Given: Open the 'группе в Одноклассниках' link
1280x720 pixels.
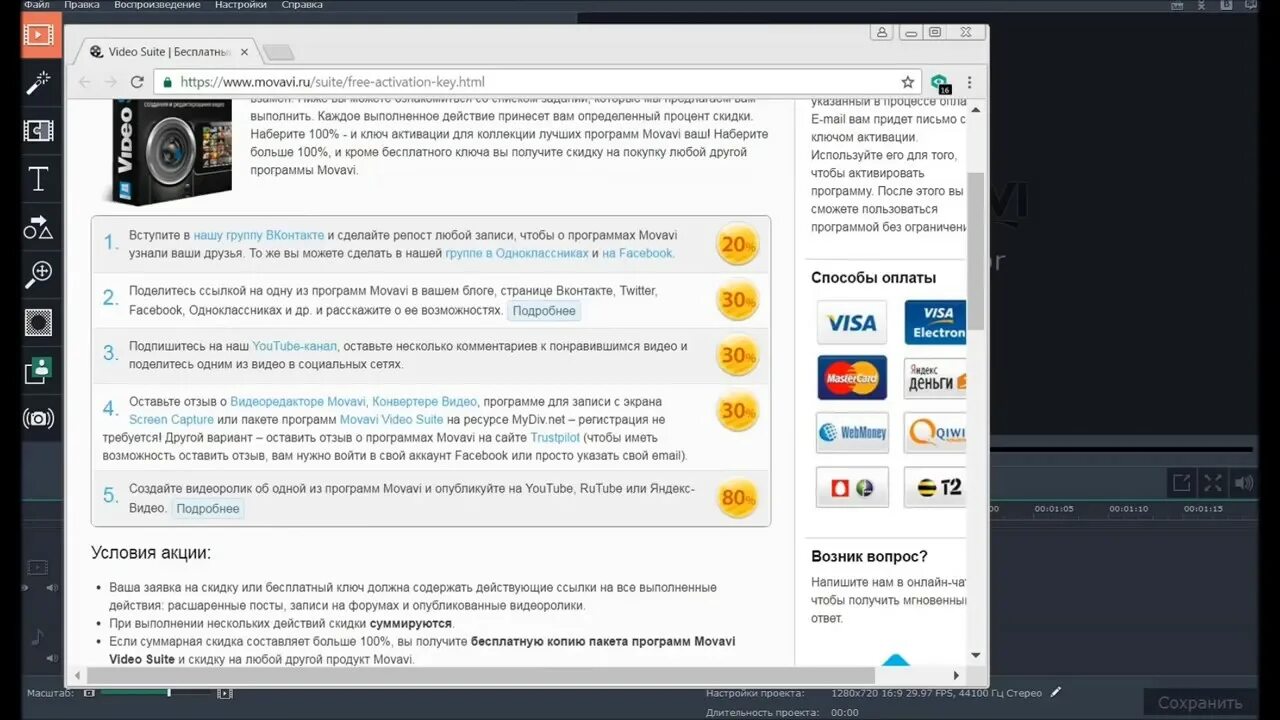Looking at the screenshot, I should (x=517, y=254).
